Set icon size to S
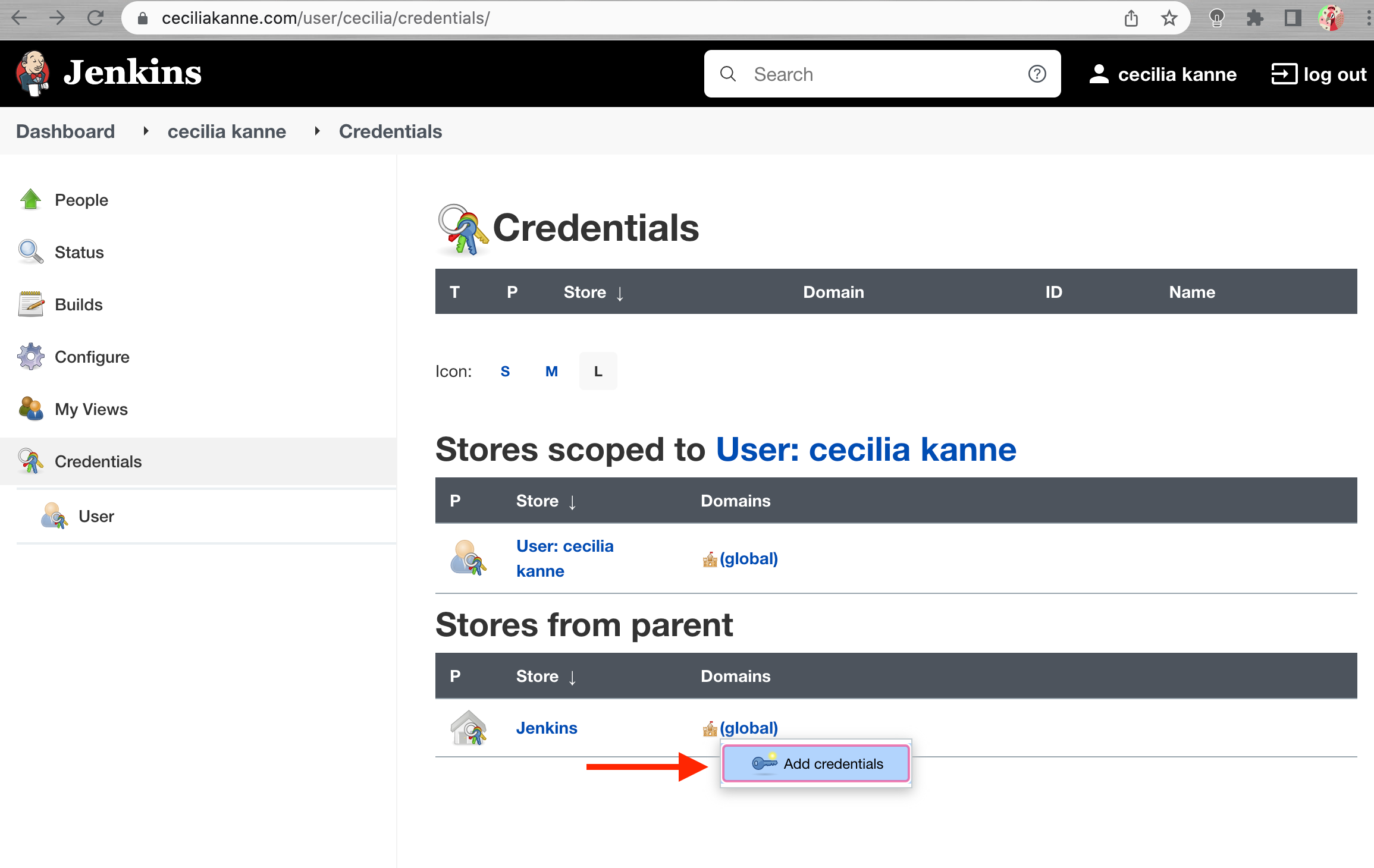The width and height of the screenshot is (1374, 868). 505,372
